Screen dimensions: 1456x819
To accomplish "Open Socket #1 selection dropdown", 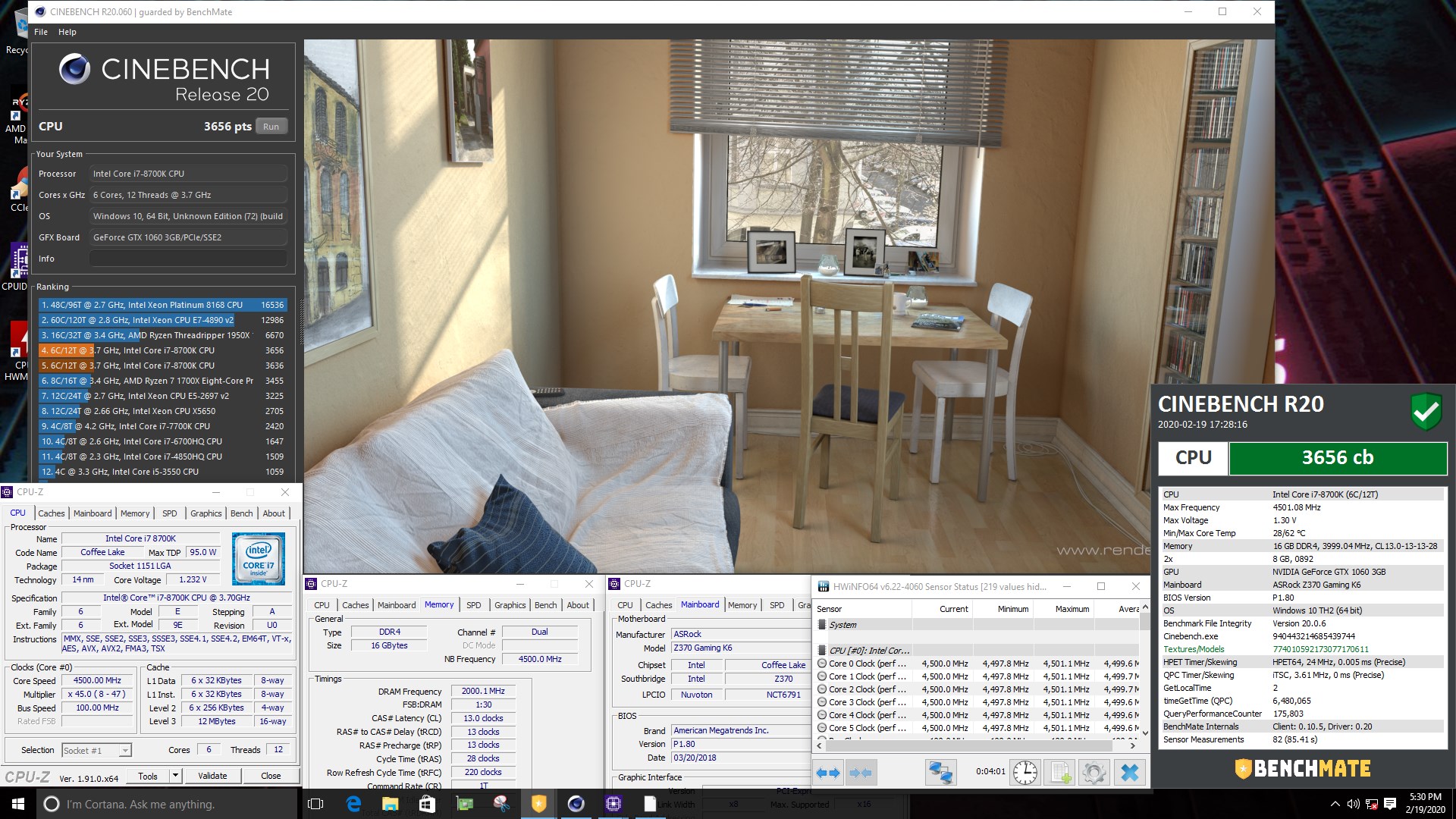I will pos(96,751).
